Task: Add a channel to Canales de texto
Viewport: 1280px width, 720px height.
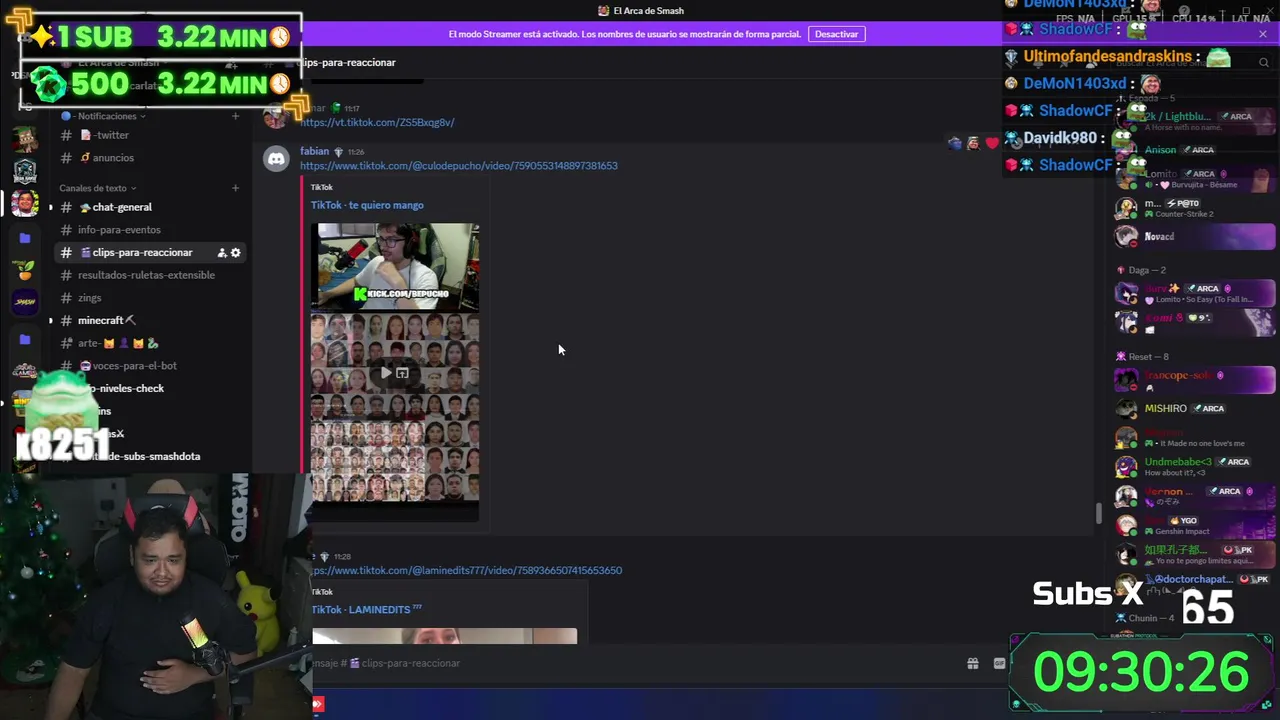Action: coord(236,188)
